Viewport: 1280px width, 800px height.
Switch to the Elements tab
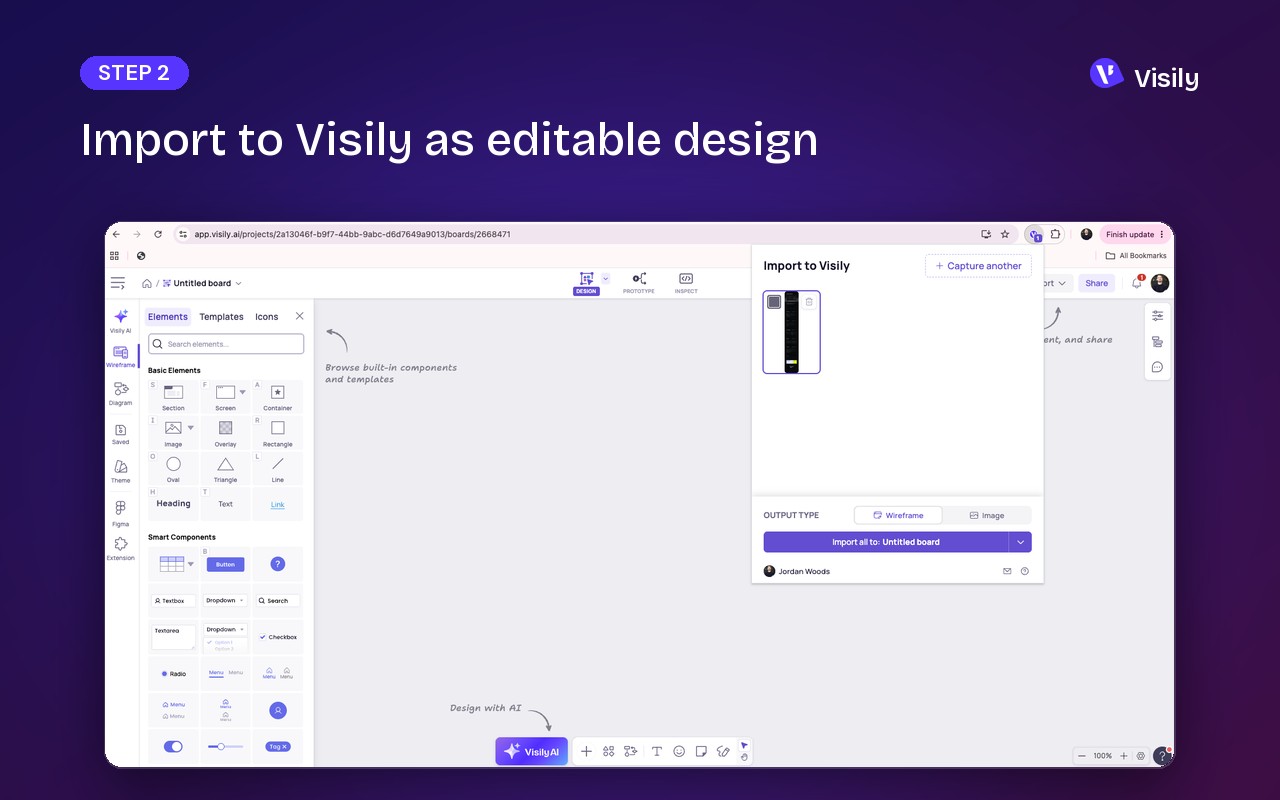[x=167, y=316]
